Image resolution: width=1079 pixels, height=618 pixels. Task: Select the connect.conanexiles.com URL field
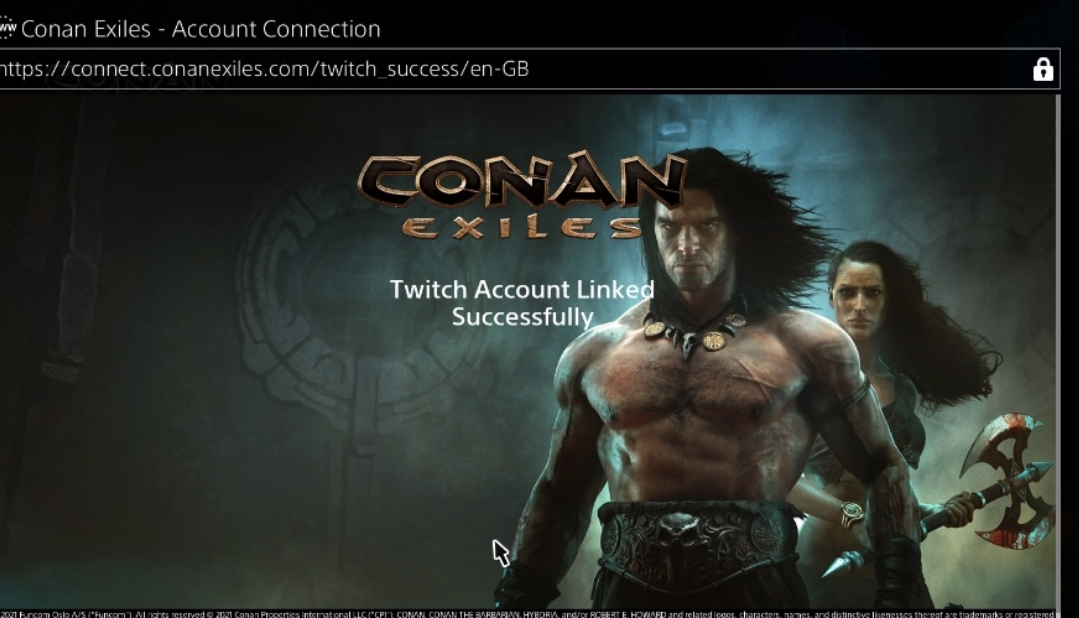coord(529,69)
